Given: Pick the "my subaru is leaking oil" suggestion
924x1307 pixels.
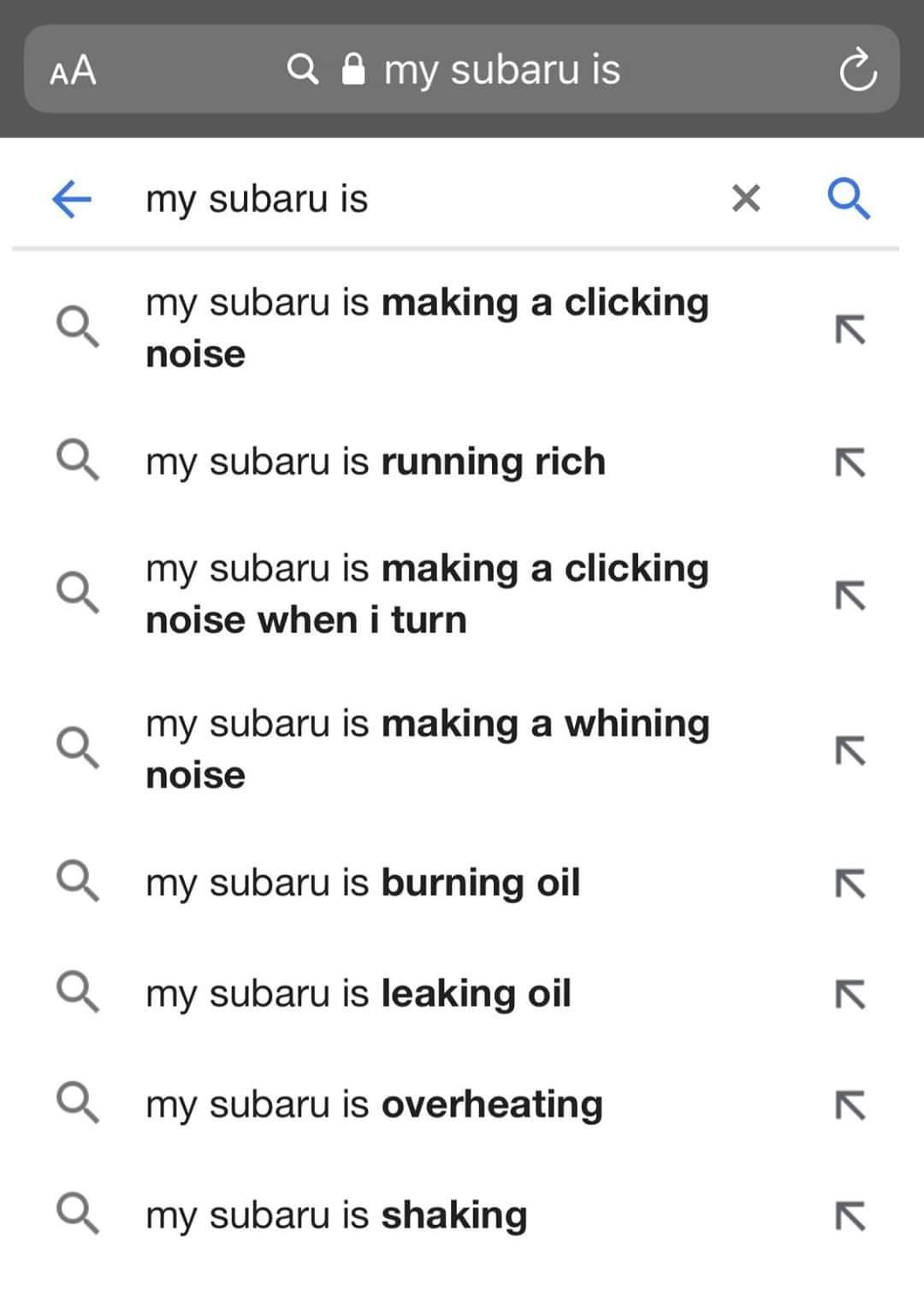Looking at the screenshot, I should tap(358, 994).
